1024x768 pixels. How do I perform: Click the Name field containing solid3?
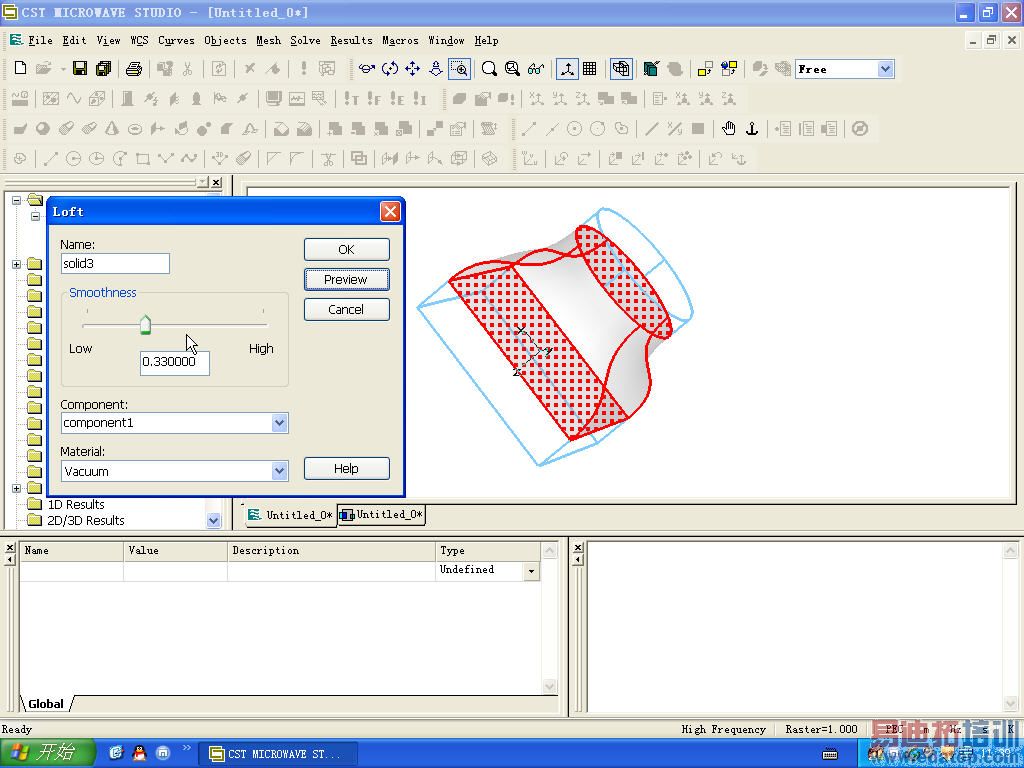coord(115,264)
